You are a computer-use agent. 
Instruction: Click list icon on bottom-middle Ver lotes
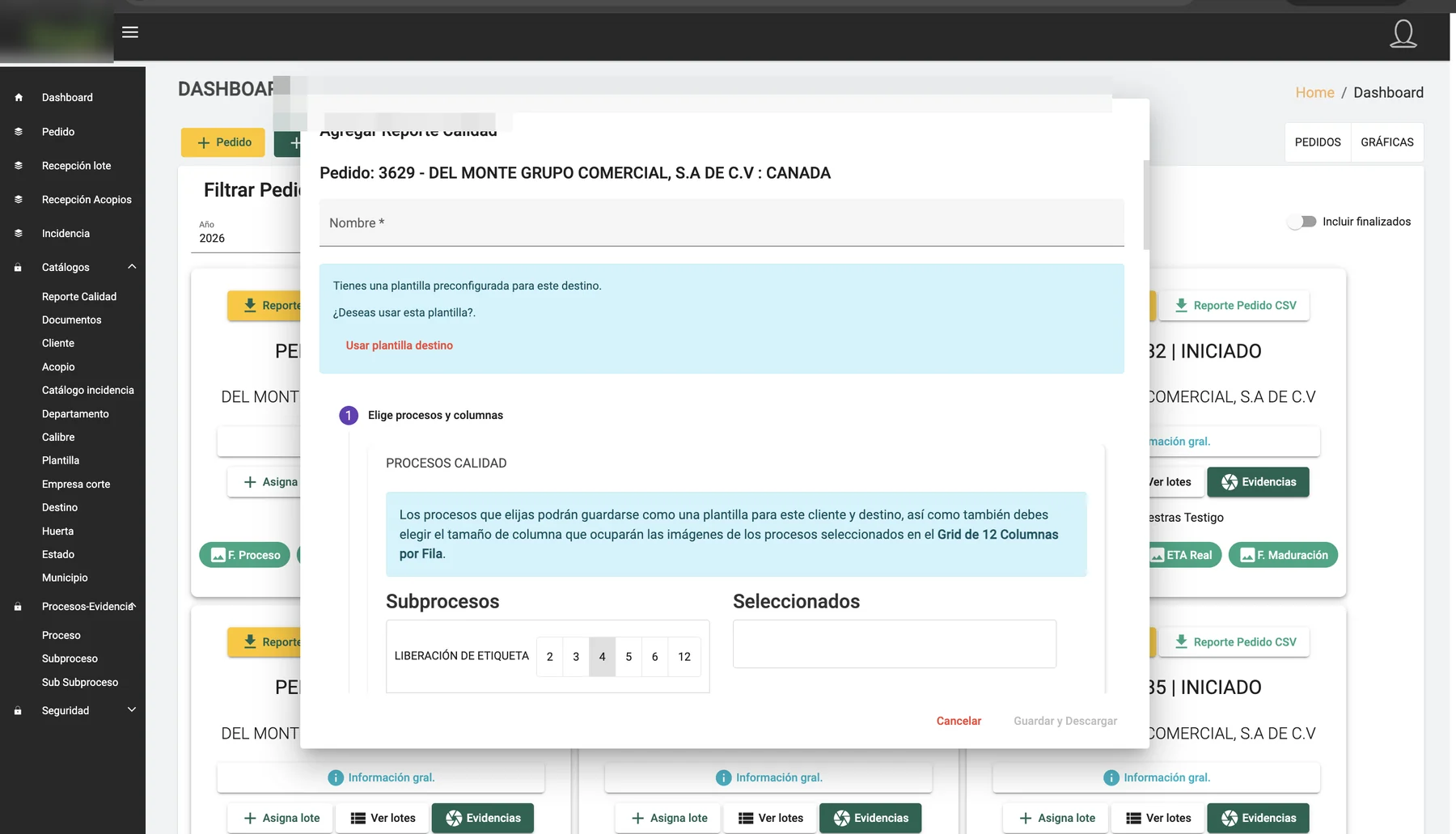[x=746, y=818]
